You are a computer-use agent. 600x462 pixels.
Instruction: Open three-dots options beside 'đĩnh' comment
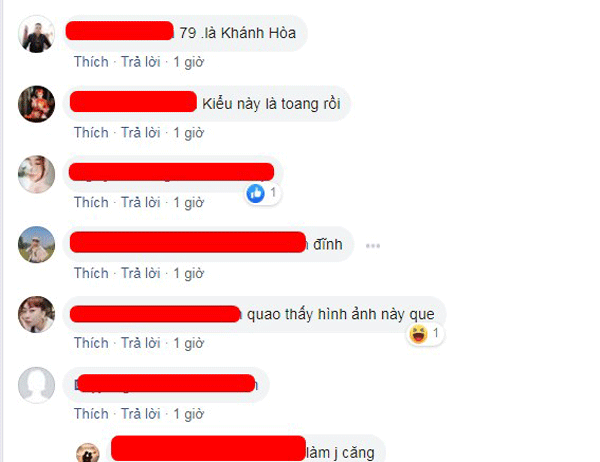tap(373, 246)
